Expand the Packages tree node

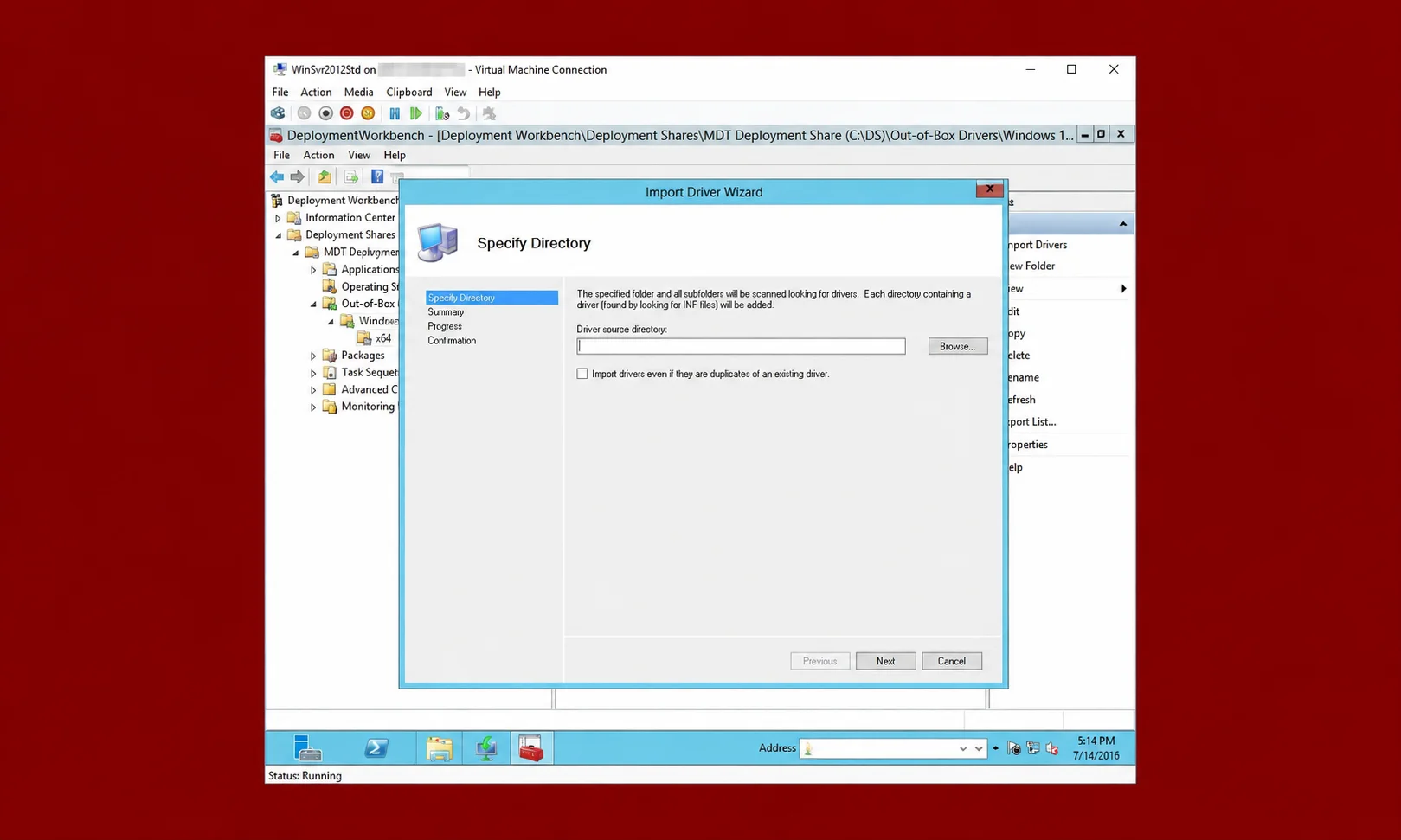pyautogui.click(x=313, y=356)
